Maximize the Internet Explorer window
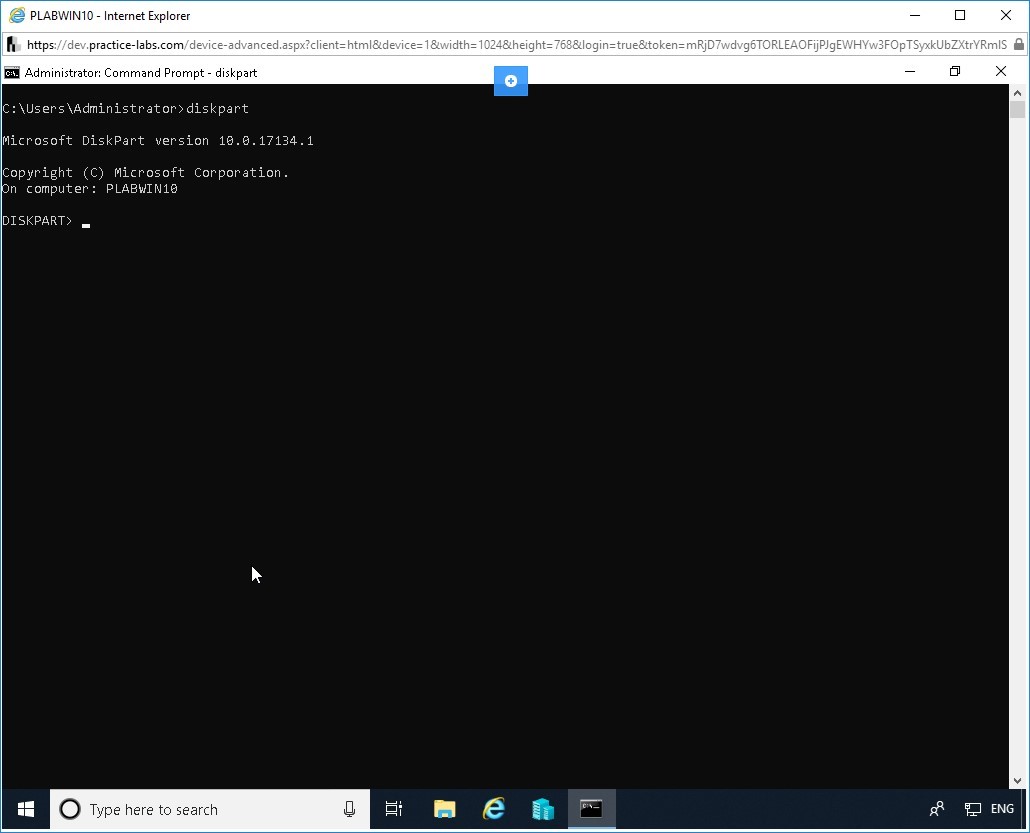The width and height of the screenshot is (1030, 833). [960, 15]
